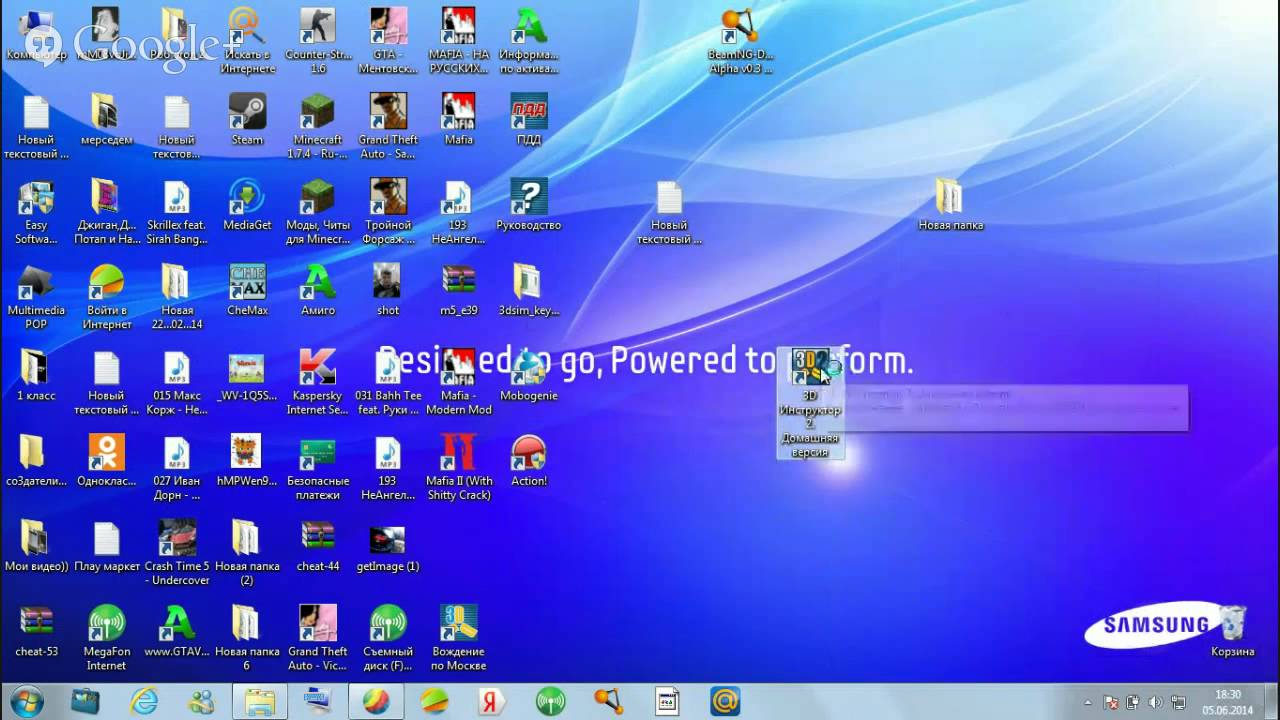Select the Руководство help shortcut
The height and width of the screenshot is (720, 1280).
click(528, 204)
